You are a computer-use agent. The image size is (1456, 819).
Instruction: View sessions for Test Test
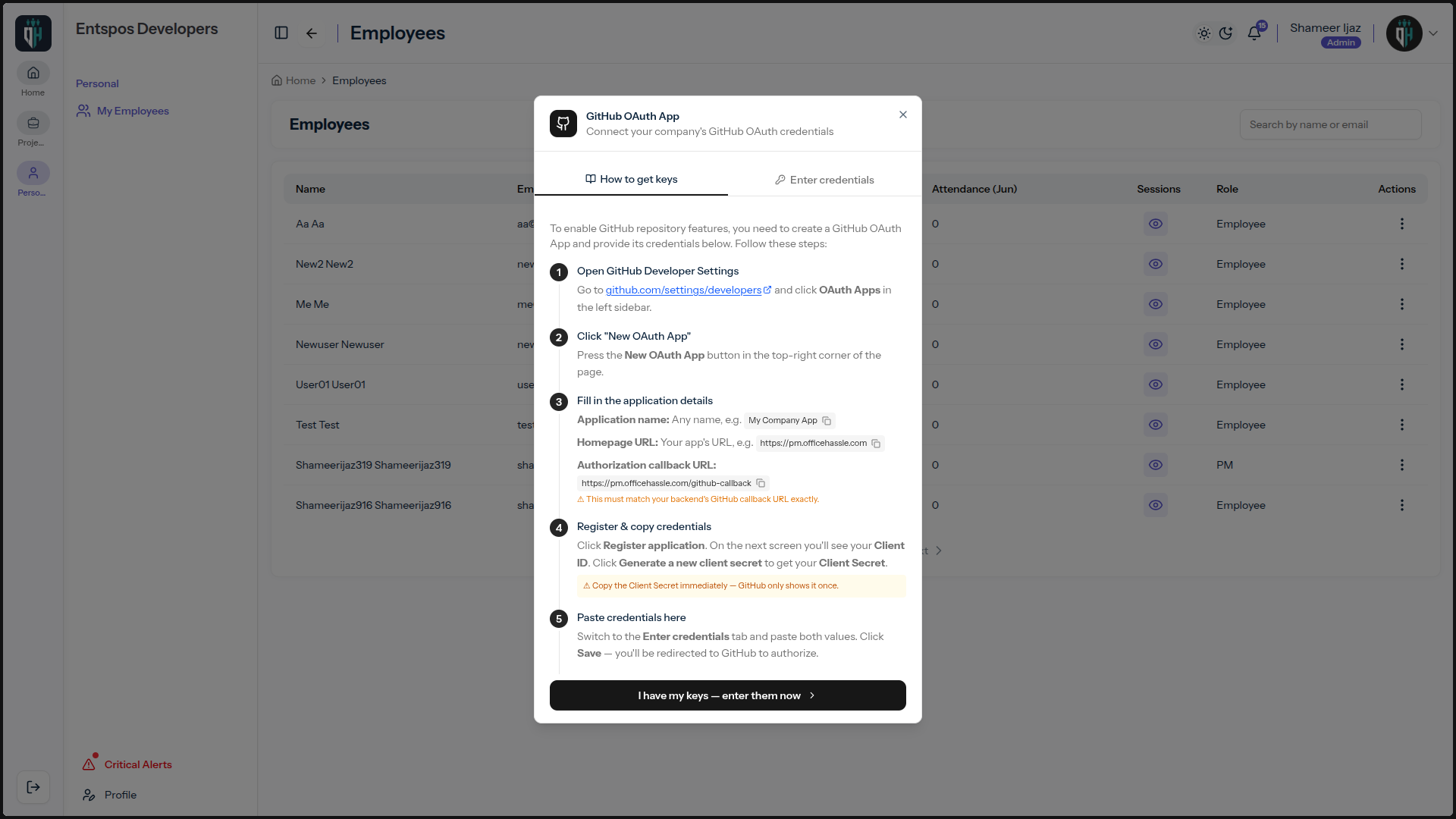[1156, 425]
